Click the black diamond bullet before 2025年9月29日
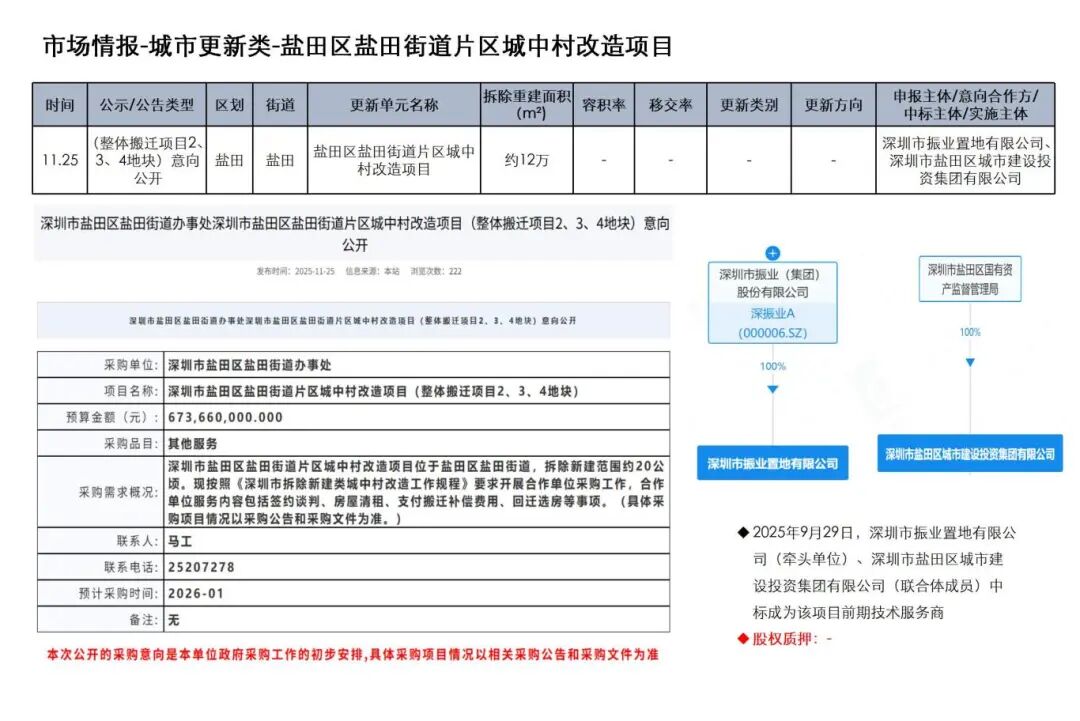Image resolution: width=1080 pixels, height=721 pixels. (x=742, y=533)
